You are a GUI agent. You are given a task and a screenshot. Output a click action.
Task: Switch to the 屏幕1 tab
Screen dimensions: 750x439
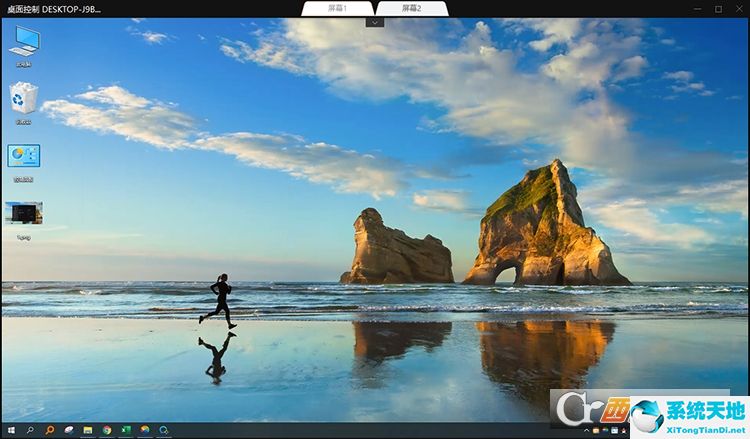tap(337, 8)
